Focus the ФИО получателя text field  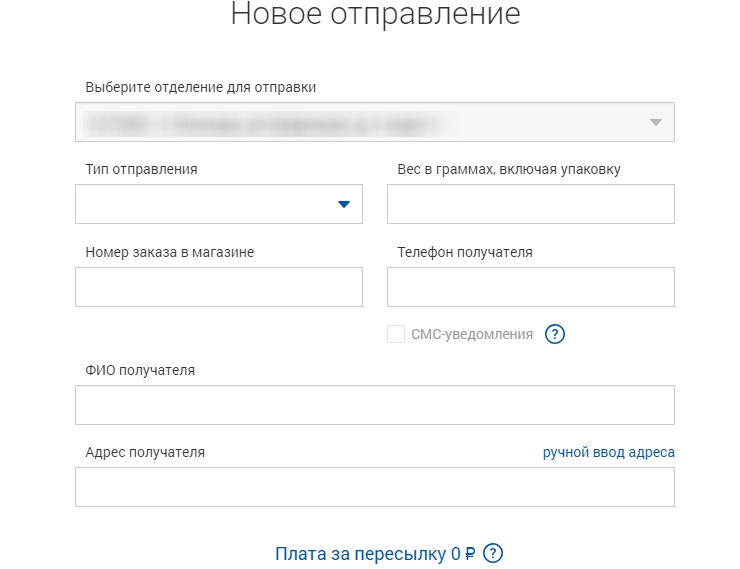coord(374,405)
